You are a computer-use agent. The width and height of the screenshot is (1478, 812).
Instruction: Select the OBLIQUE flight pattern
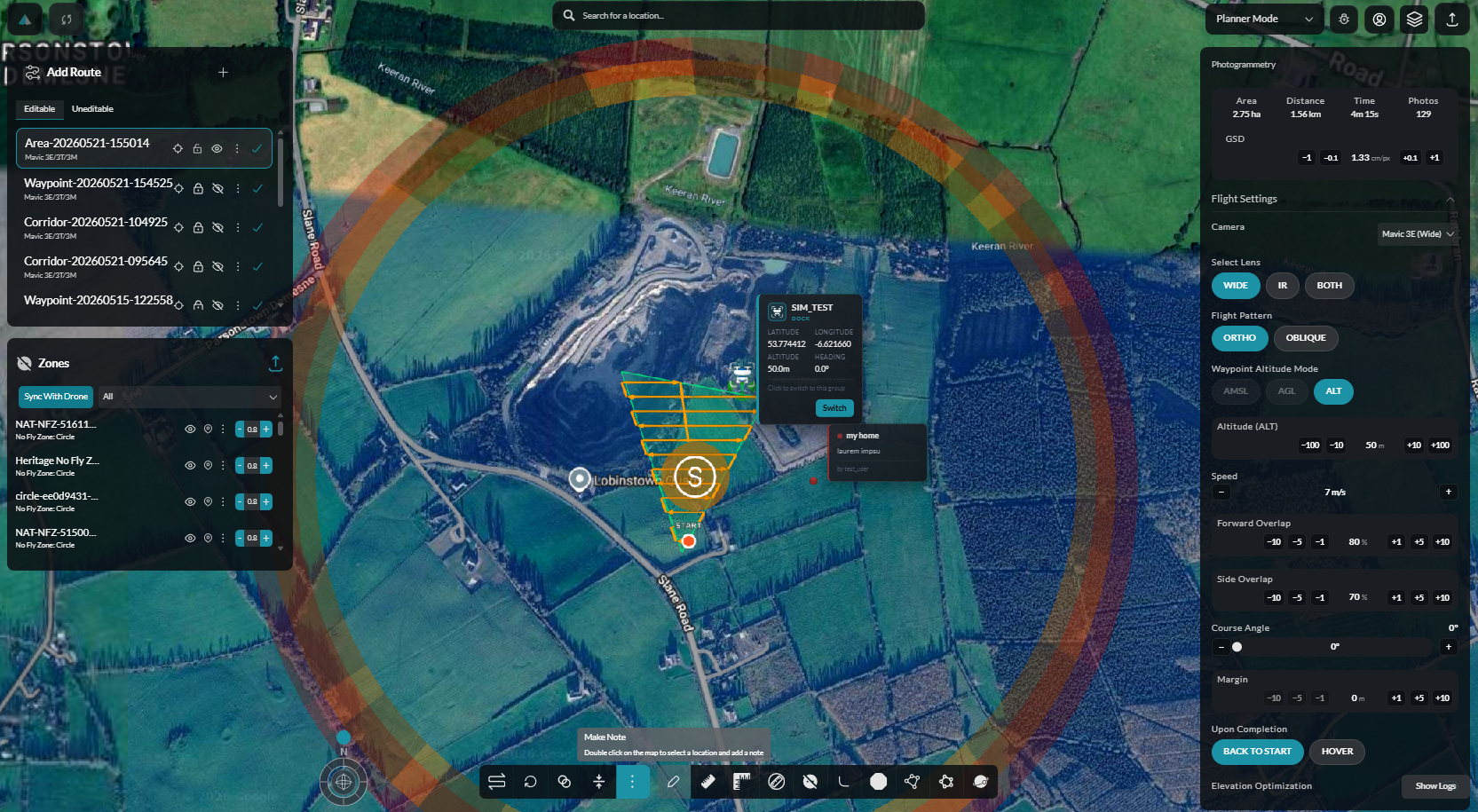tap(1306, 338)
